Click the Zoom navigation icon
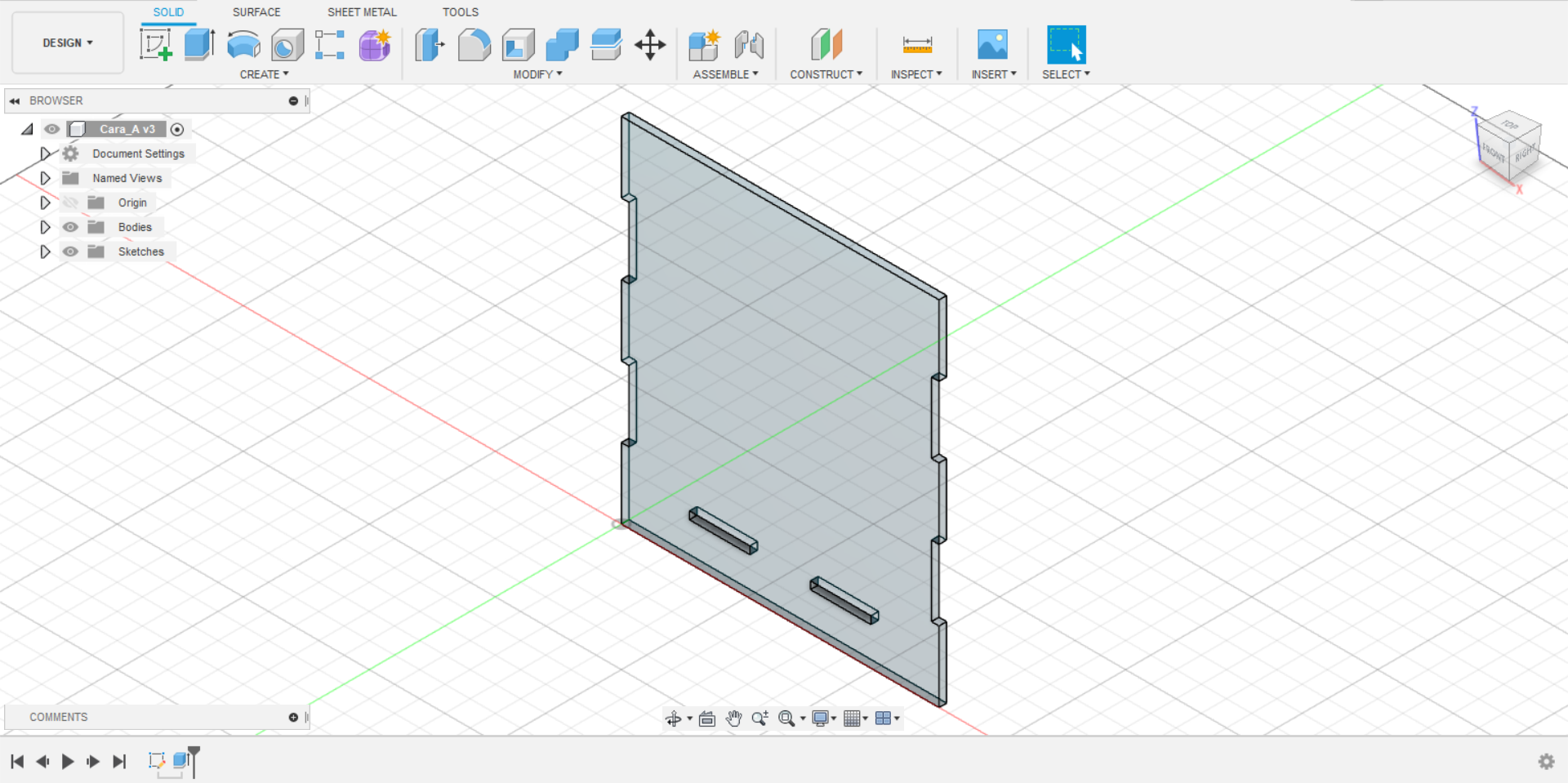Viewport: 1568px width, 783px height. click(x=760, y=718)
